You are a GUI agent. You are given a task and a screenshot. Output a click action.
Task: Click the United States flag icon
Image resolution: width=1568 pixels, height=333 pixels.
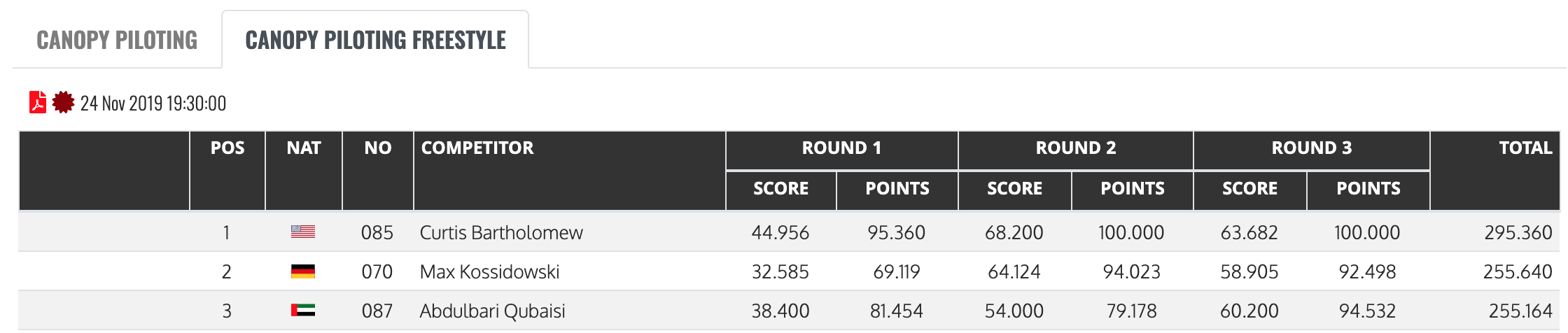303,232
